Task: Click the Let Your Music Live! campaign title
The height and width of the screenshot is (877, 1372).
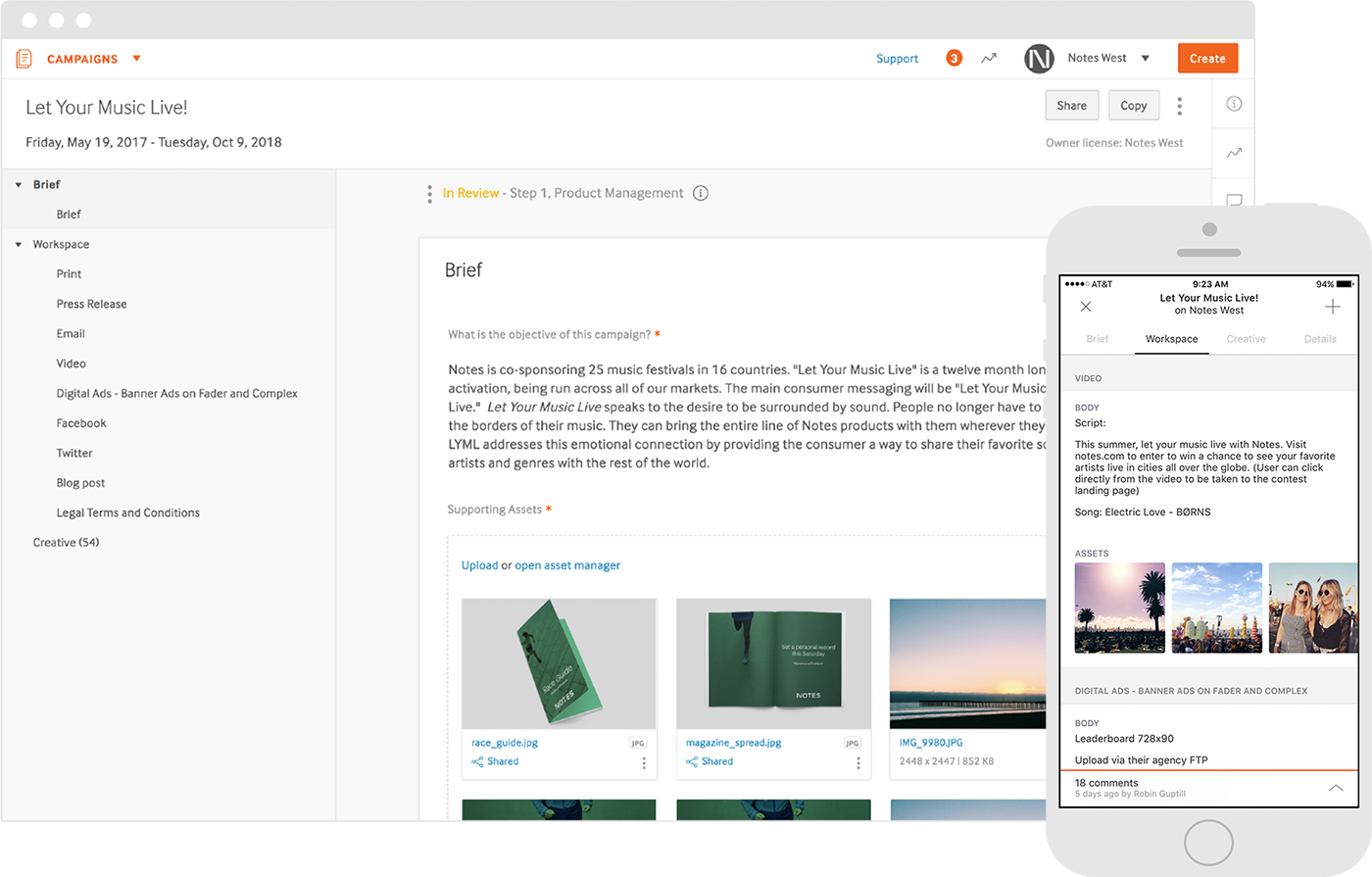Action: coord(107,108)
